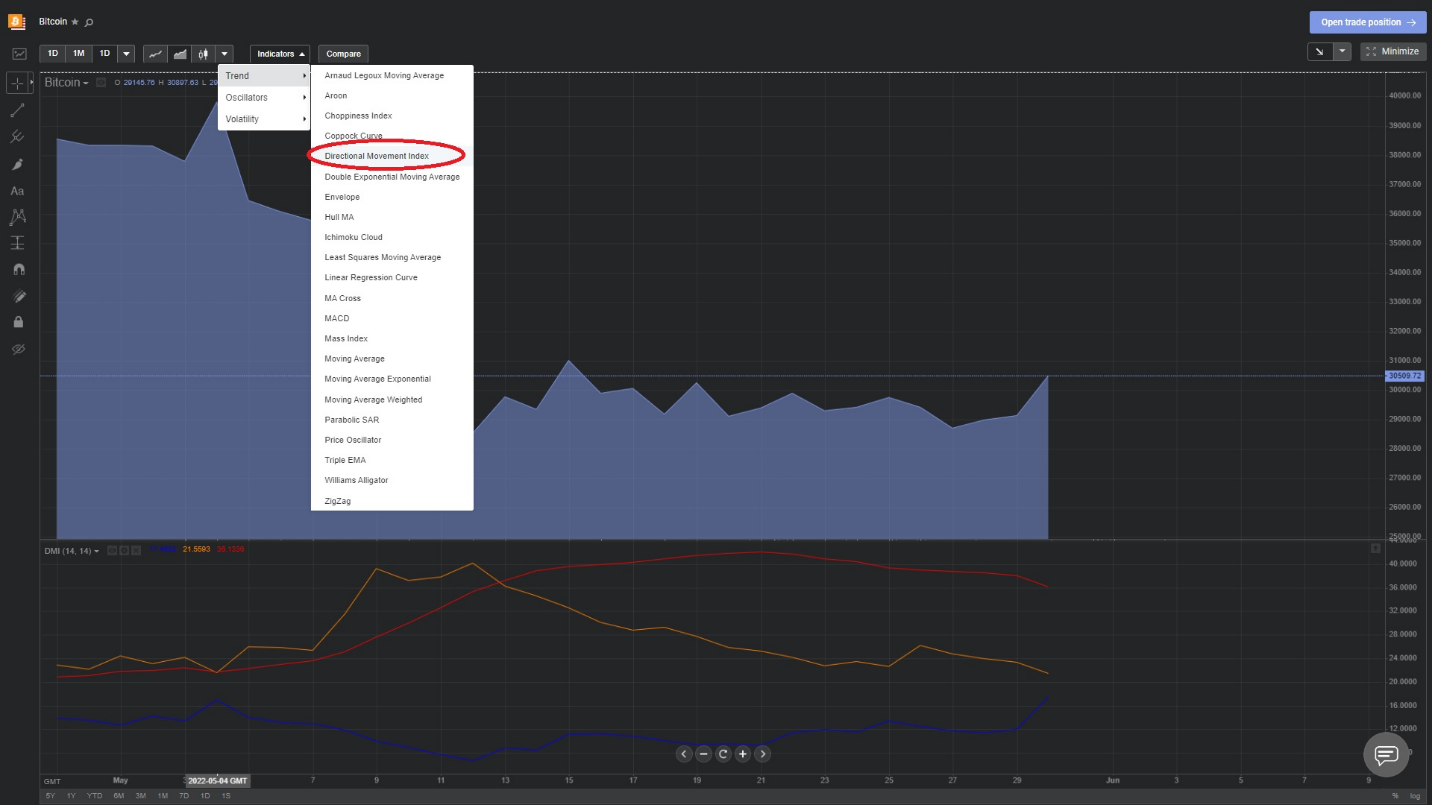This screenshot has height=805, width=1432.
Task: Select the brush drawing tool
Action: (17, 164)
